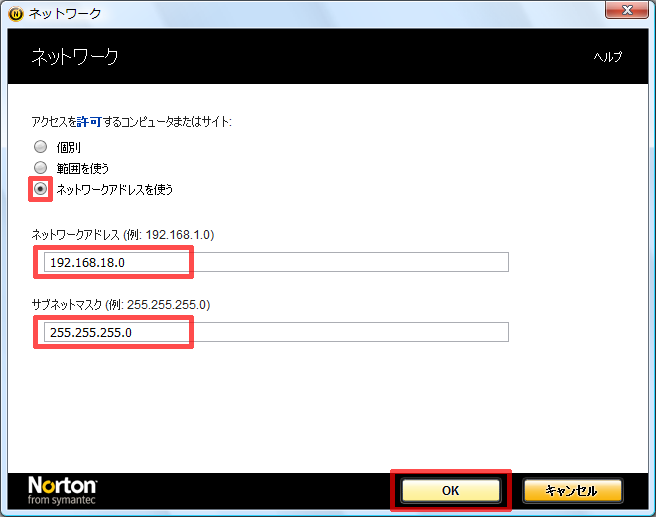Click the ネットワーク heading in the black banner
The image size is (656, 517).
tap(76, 57)
